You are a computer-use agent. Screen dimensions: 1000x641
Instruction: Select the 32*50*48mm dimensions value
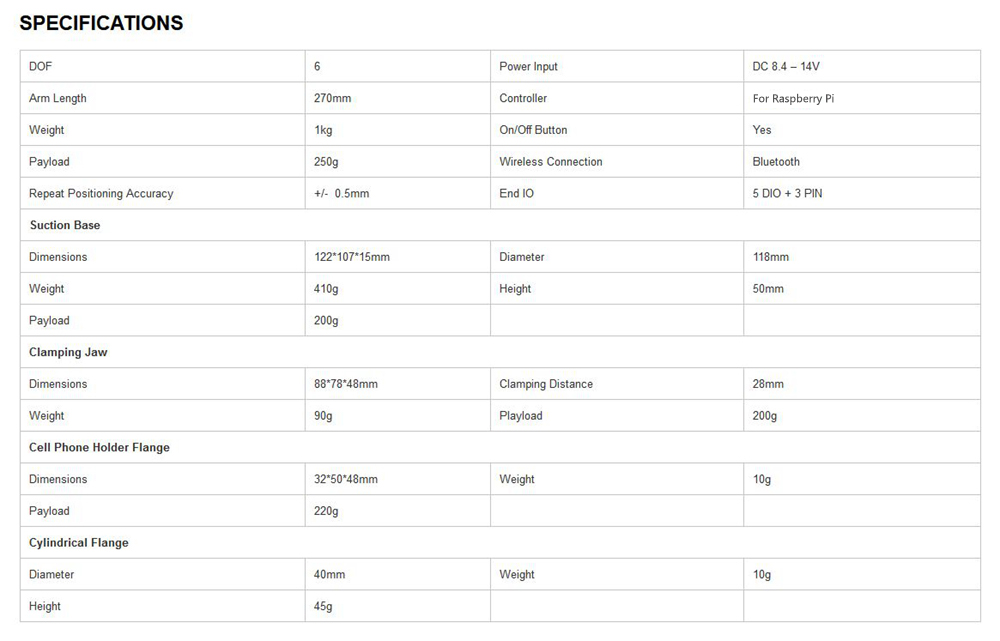[346, 480]
